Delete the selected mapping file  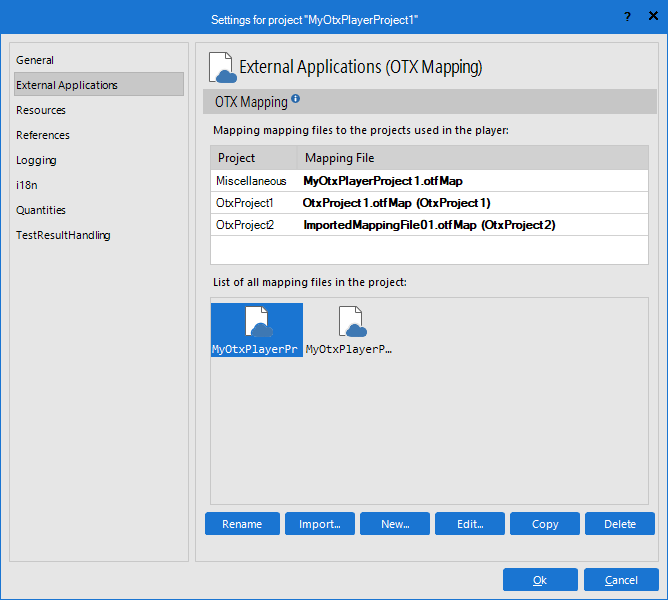click(x=620, y=524)
